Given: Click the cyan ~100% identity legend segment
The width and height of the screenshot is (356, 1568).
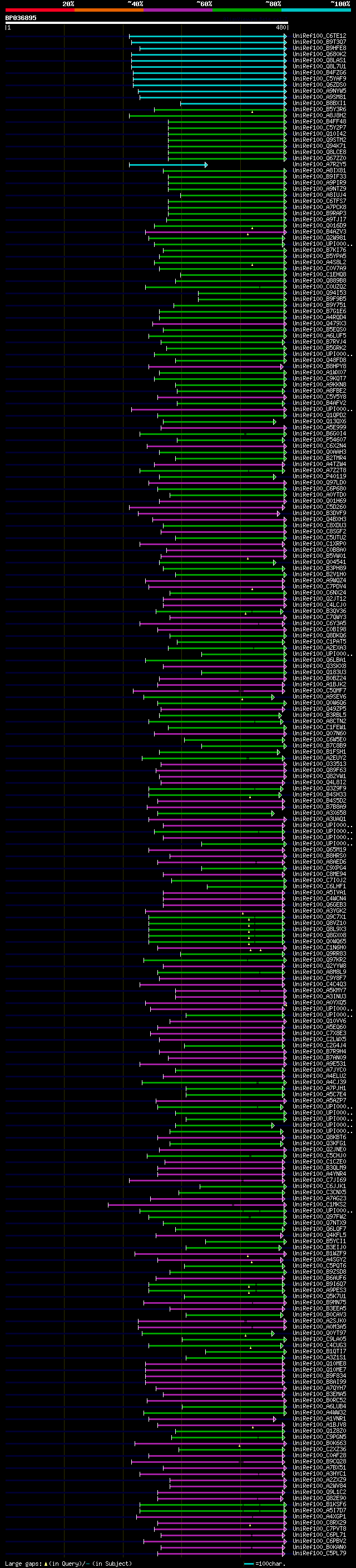Looking at the screenshot, I should coord(316,11).
